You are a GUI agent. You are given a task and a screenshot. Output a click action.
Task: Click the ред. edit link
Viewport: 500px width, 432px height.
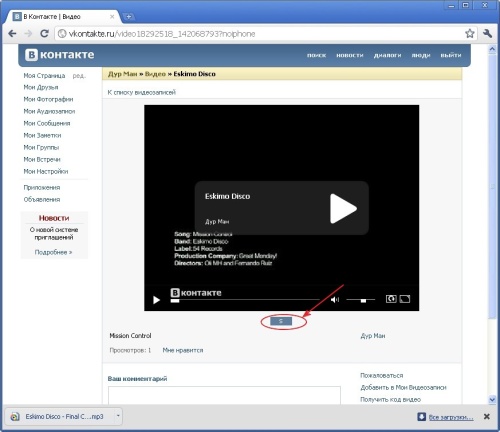(x=79, y=76)
